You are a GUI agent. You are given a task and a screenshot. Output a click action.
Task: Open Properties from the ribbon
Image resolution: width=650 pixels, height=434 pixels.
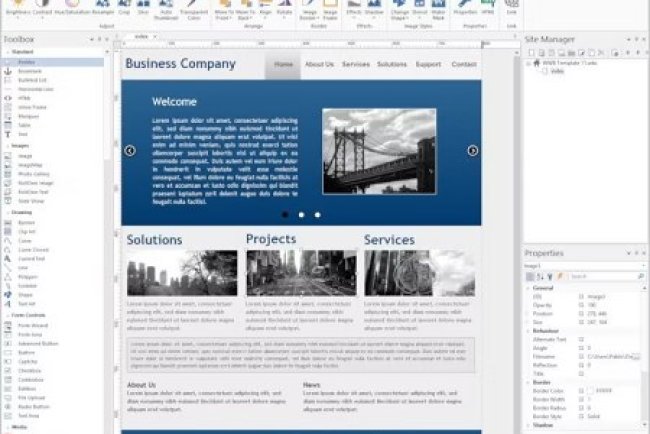point(465,8)
